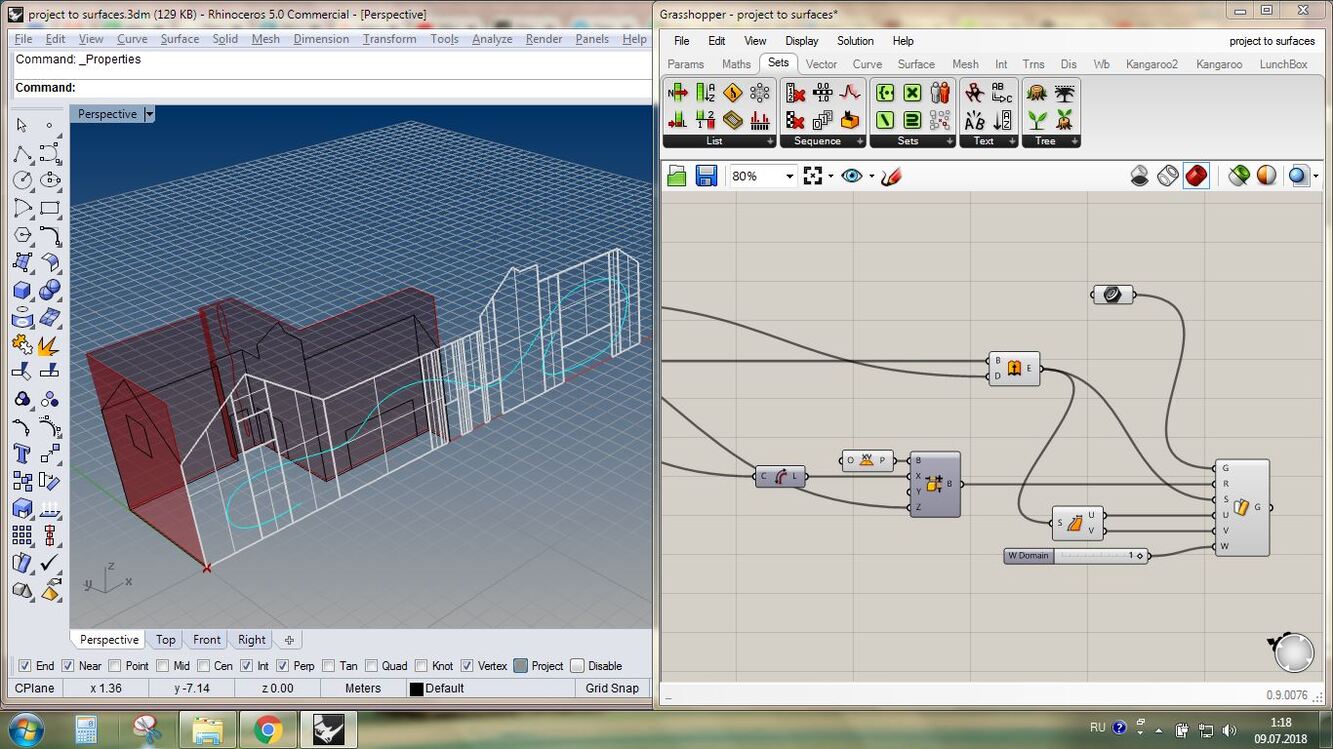Image resolution: width=1333 pixels, height=749 pixels.
Task: Expand the Perspective viewport dropdown arrow
Action: [x=149, y=114]
